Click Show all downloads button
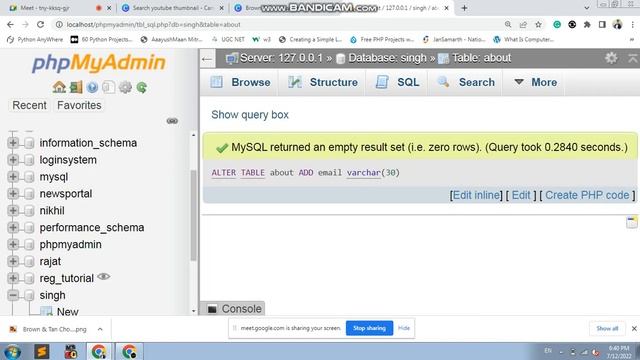 (607, 328)
